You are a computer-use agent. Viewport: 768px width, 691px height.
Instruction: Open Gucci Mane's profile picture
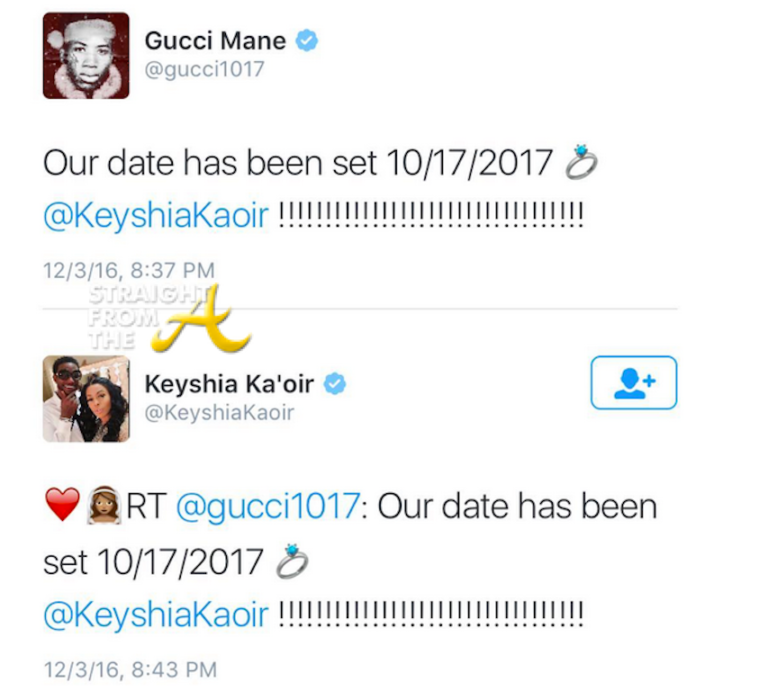pyautogui.click(x=86, y=55)
